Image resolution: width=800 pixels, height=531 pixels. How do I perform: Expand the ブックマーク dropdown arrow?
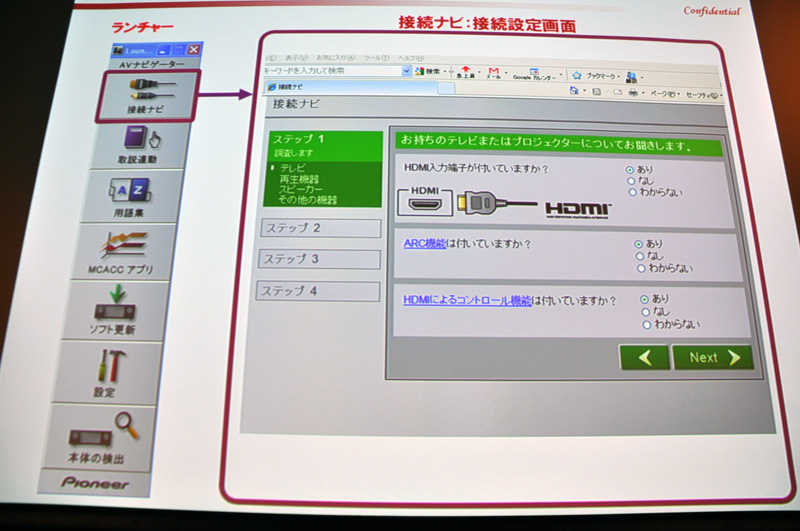coord(618,77)
